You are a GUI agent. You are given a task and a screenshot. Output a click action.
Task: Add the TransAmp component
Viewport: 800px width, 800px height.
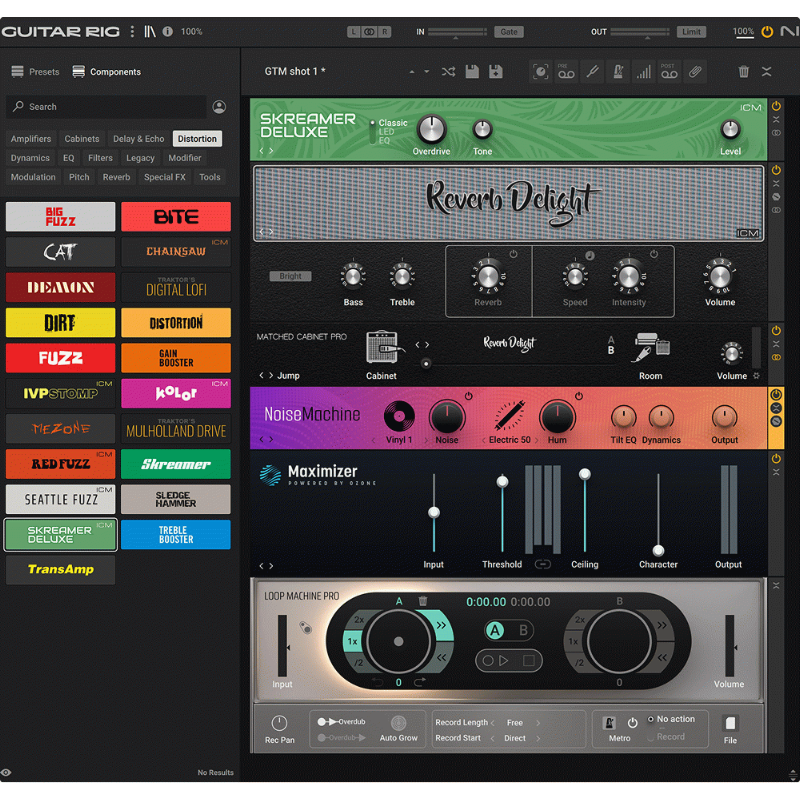coord(60,569)
